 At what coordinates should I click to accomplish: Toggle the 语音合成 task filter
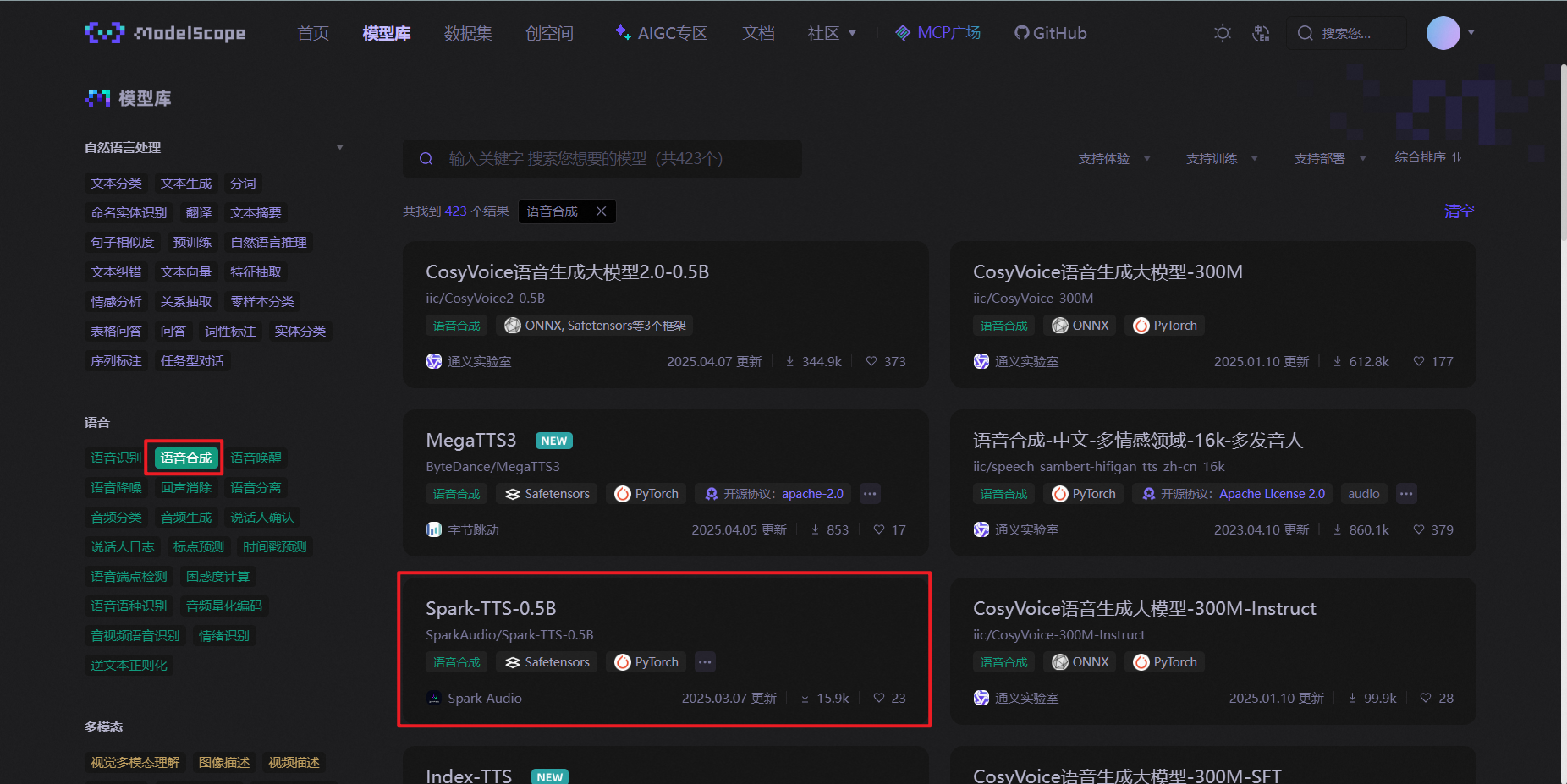coord(186,458)
